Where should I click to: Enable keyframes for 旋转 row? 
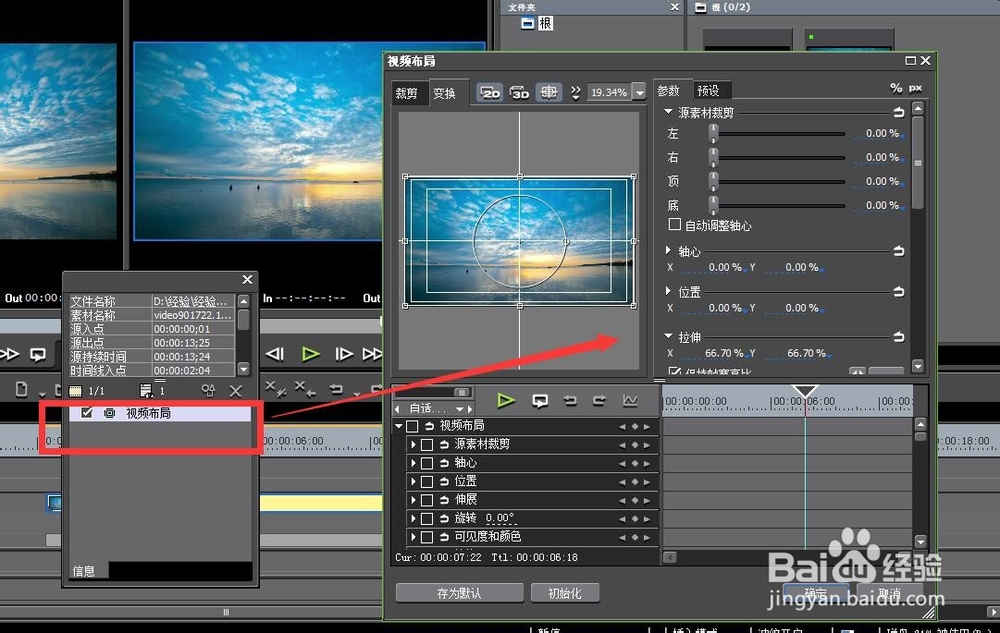pyautogui.click(x=427, y=518)
